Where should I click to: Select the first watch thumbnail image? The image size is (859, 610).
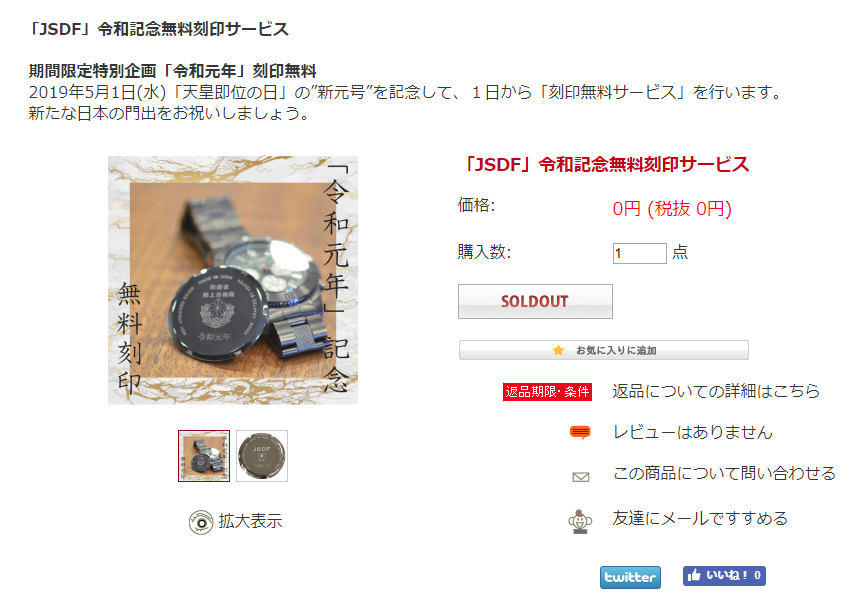204,456
